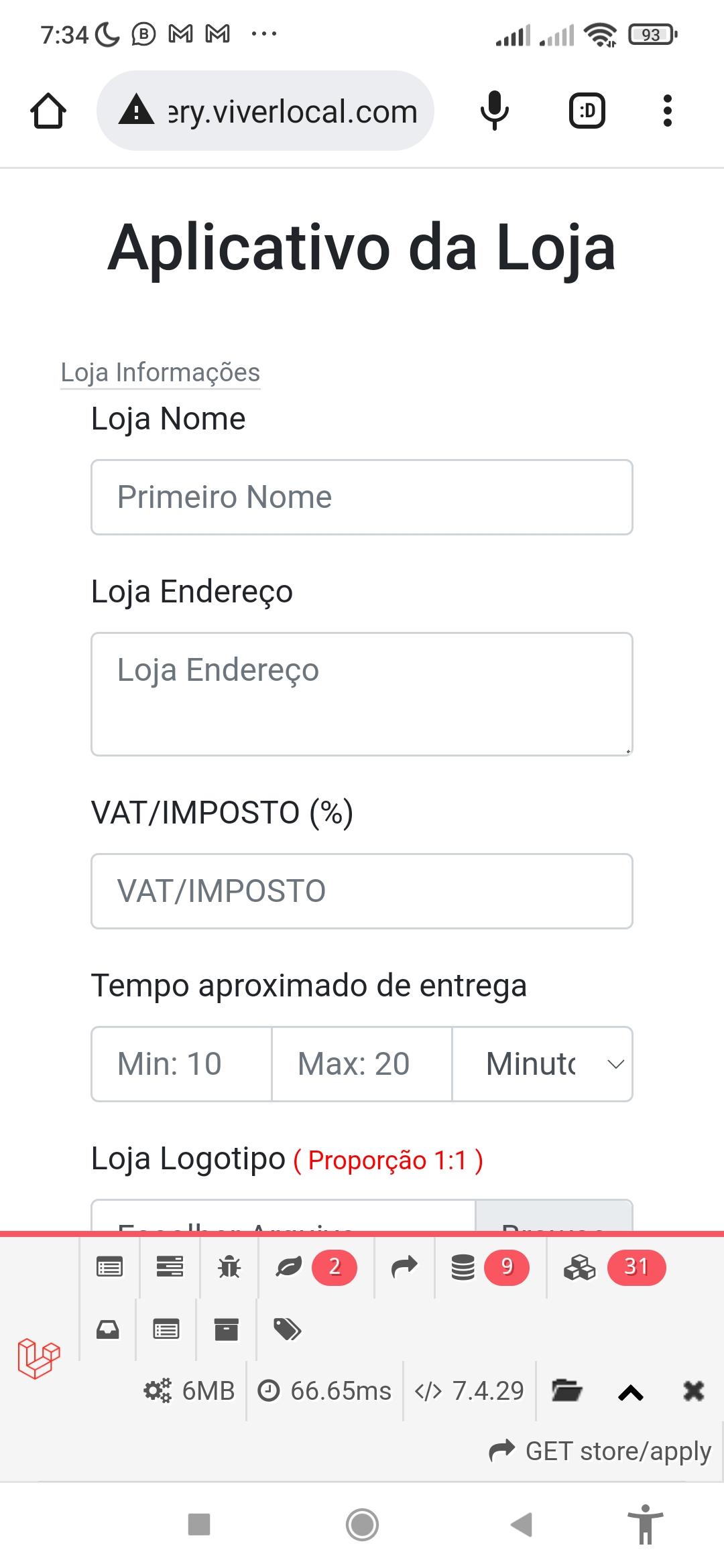Viewport: 724px width, 1568px height.
Task: Collapse the debugbar with the chevron
Action: [631, 1393]
